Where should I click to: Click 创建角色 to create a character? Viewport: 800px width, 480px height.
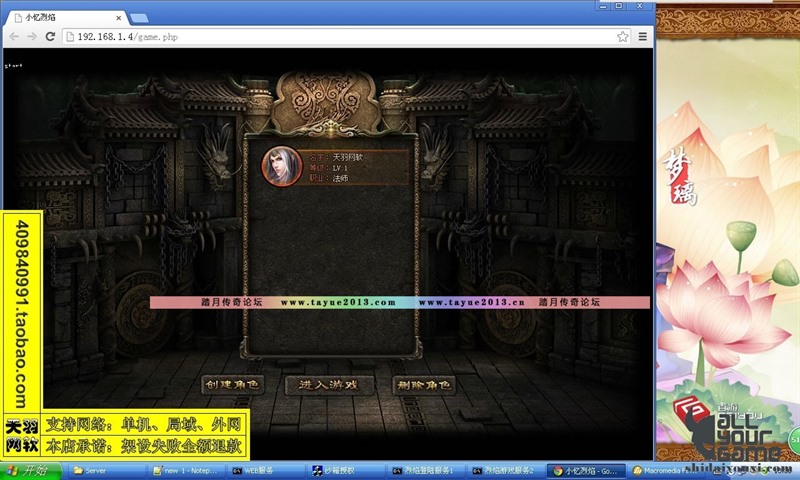click(233, 385)
